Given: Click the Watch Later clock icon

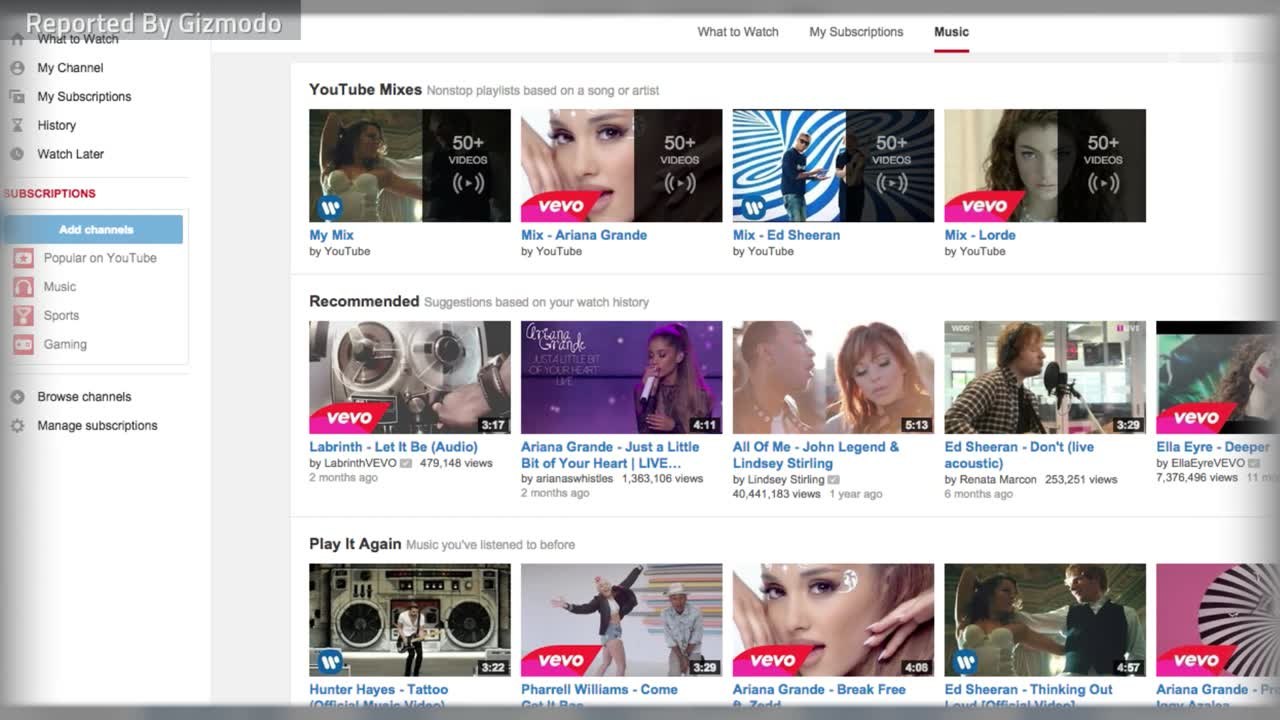Looking at the screenshot, I should [17, 154].
